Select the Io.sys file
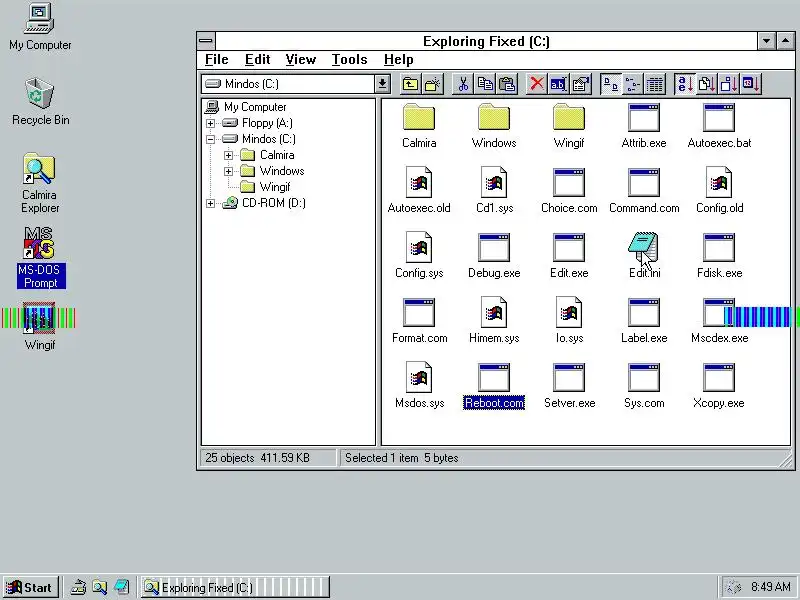 click(569, 321)
